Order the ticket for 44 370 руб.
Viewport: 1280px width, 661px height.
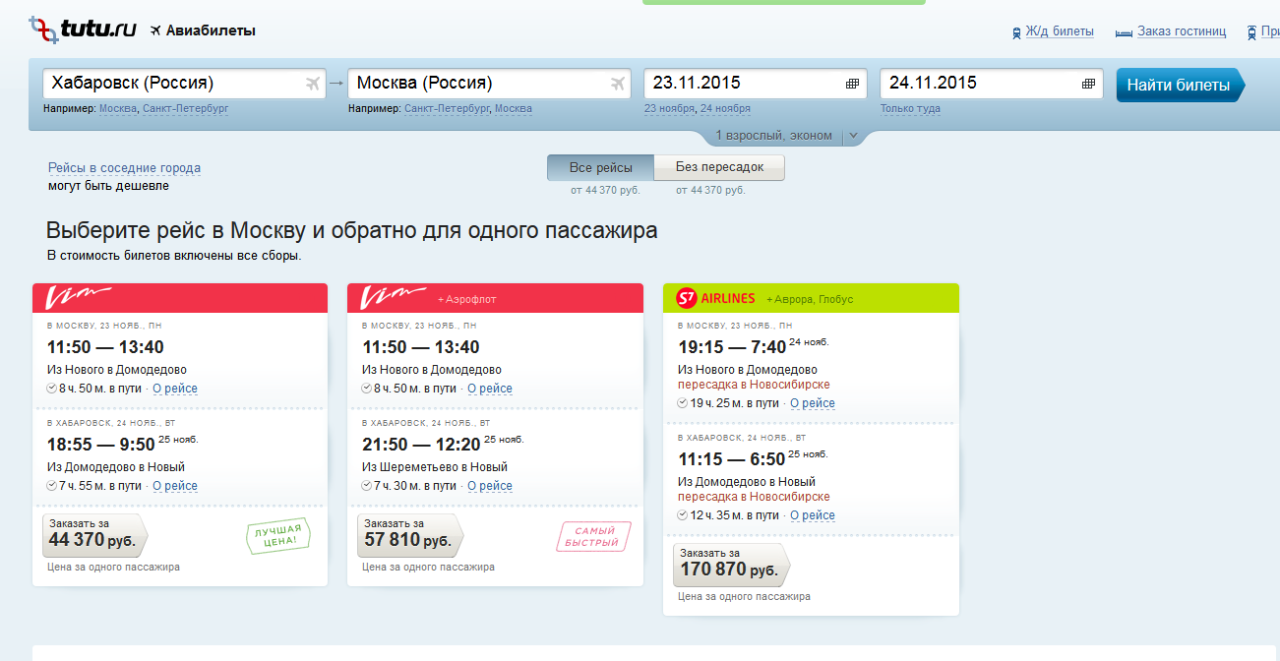tap(92, 536)
